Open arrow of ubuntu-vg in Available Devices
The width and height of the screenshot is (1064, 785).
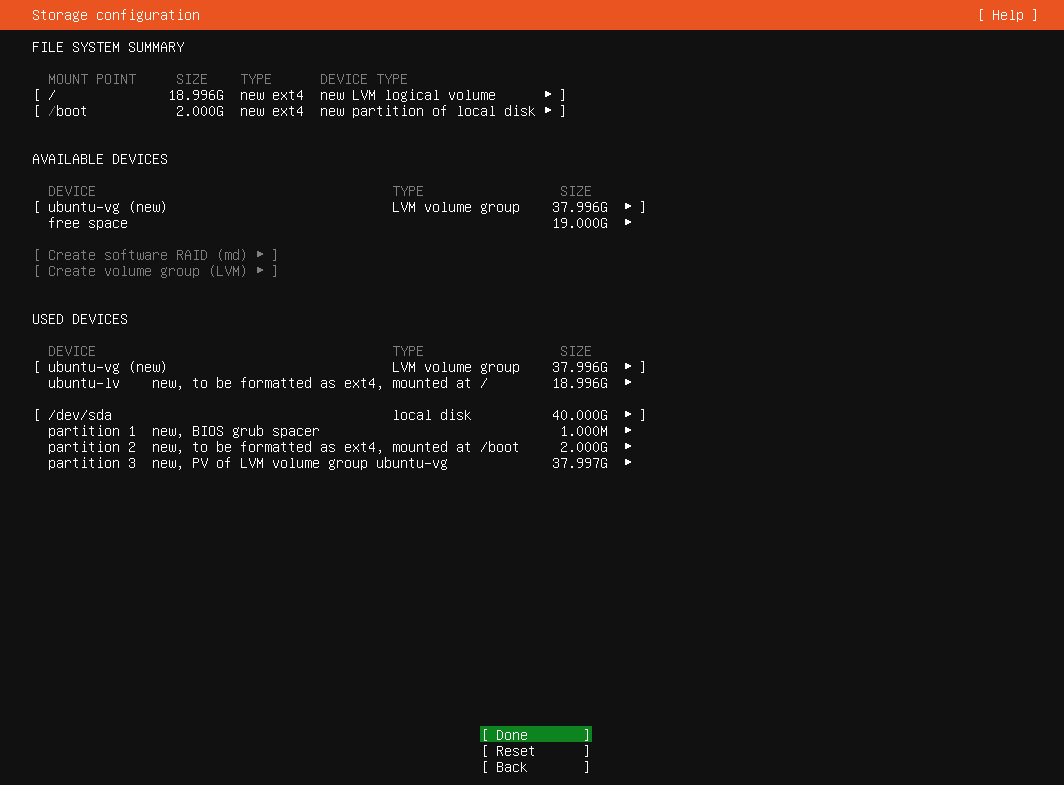[x=628, y=207]
